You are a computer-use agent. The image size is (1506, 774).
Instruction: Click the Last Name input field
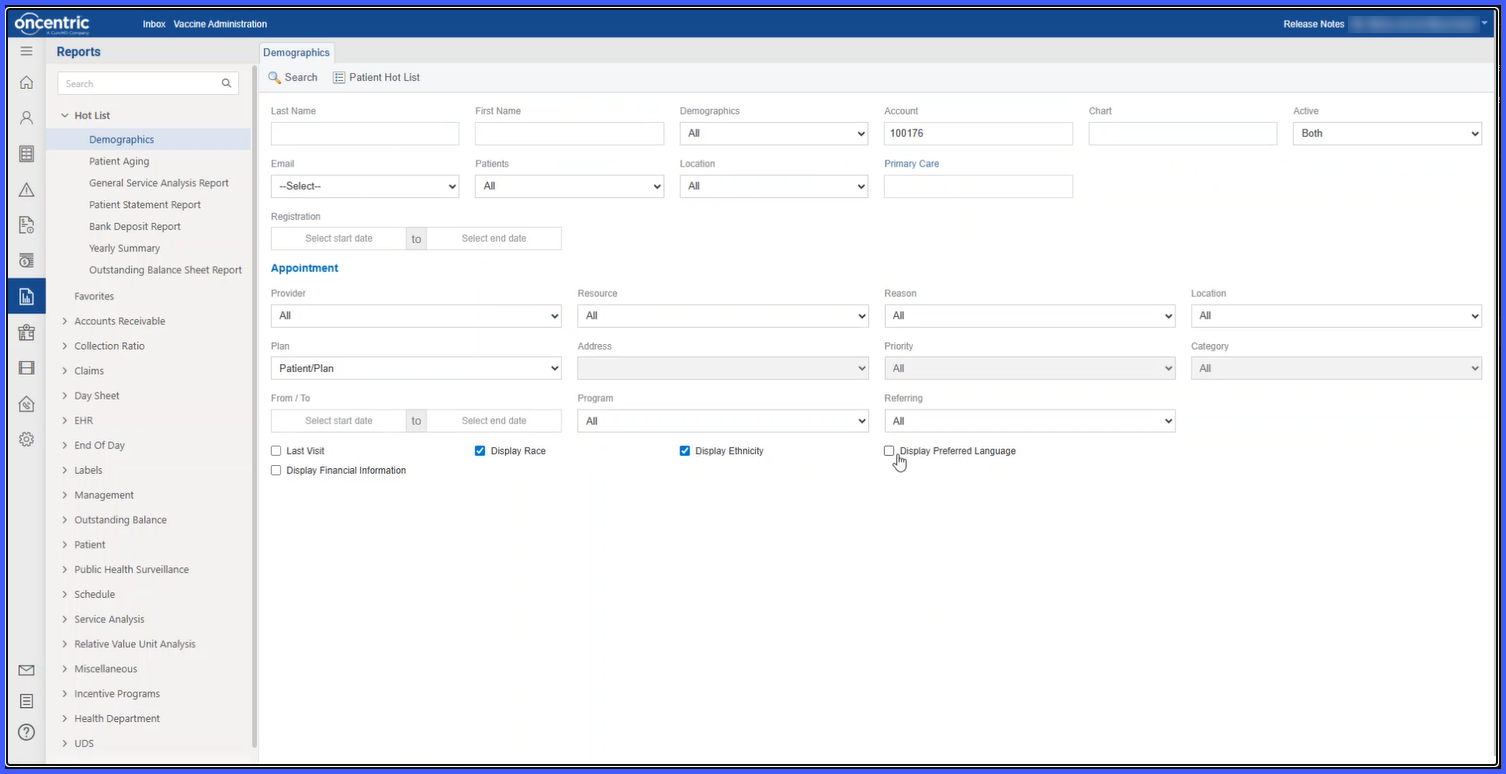[365, 133]
